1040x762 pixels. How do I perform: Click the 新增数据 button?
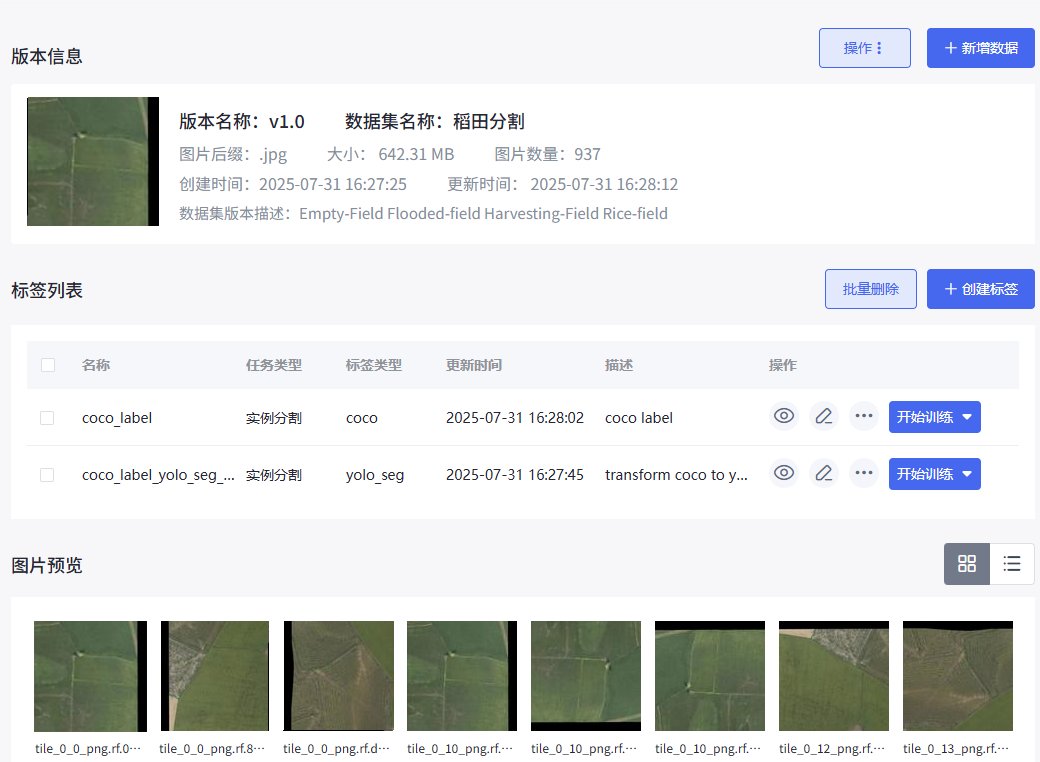tap(980, 47)
